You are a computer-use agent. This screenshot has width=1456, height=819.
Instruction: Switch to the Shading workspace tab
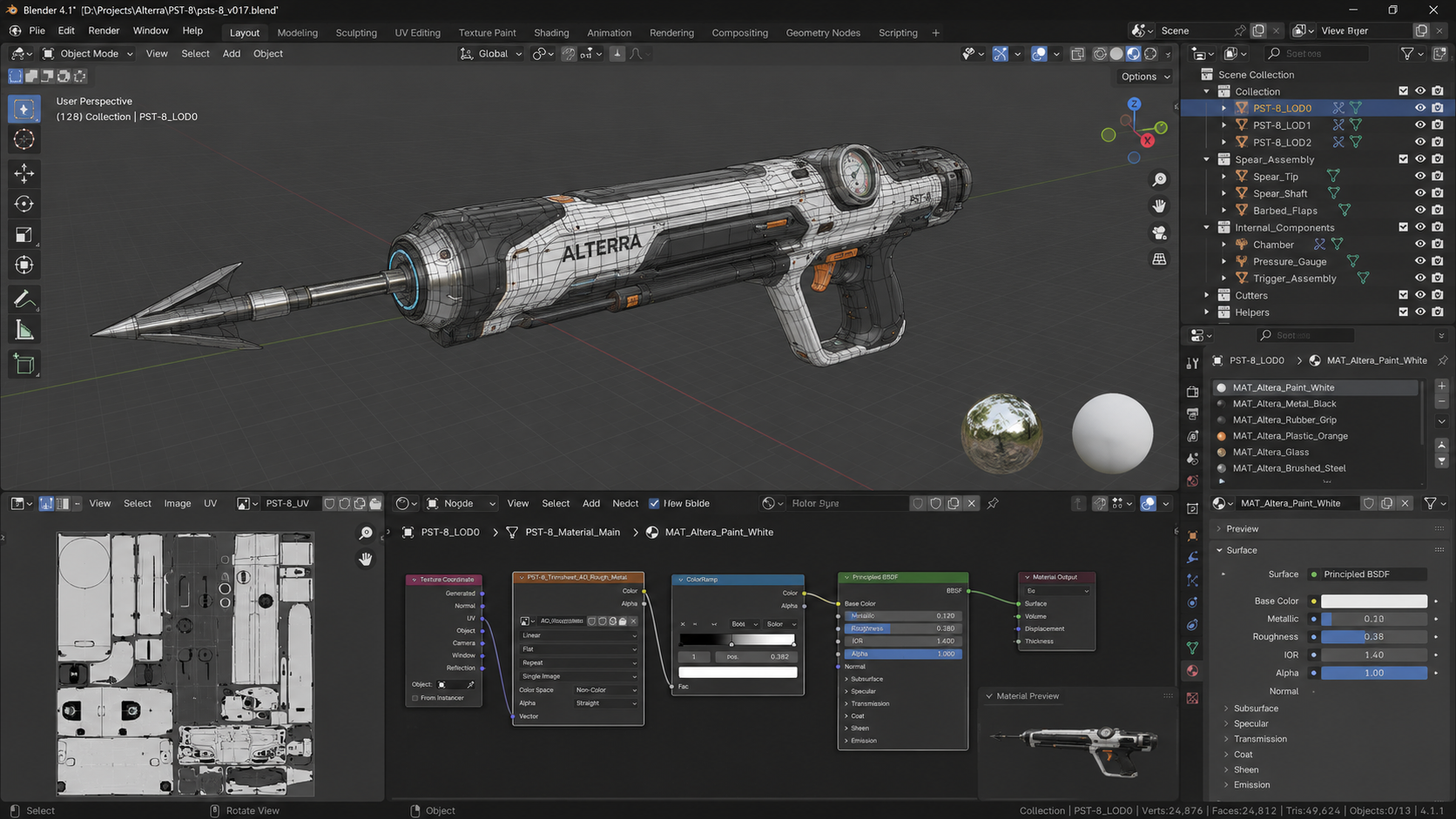pos(551,33)
